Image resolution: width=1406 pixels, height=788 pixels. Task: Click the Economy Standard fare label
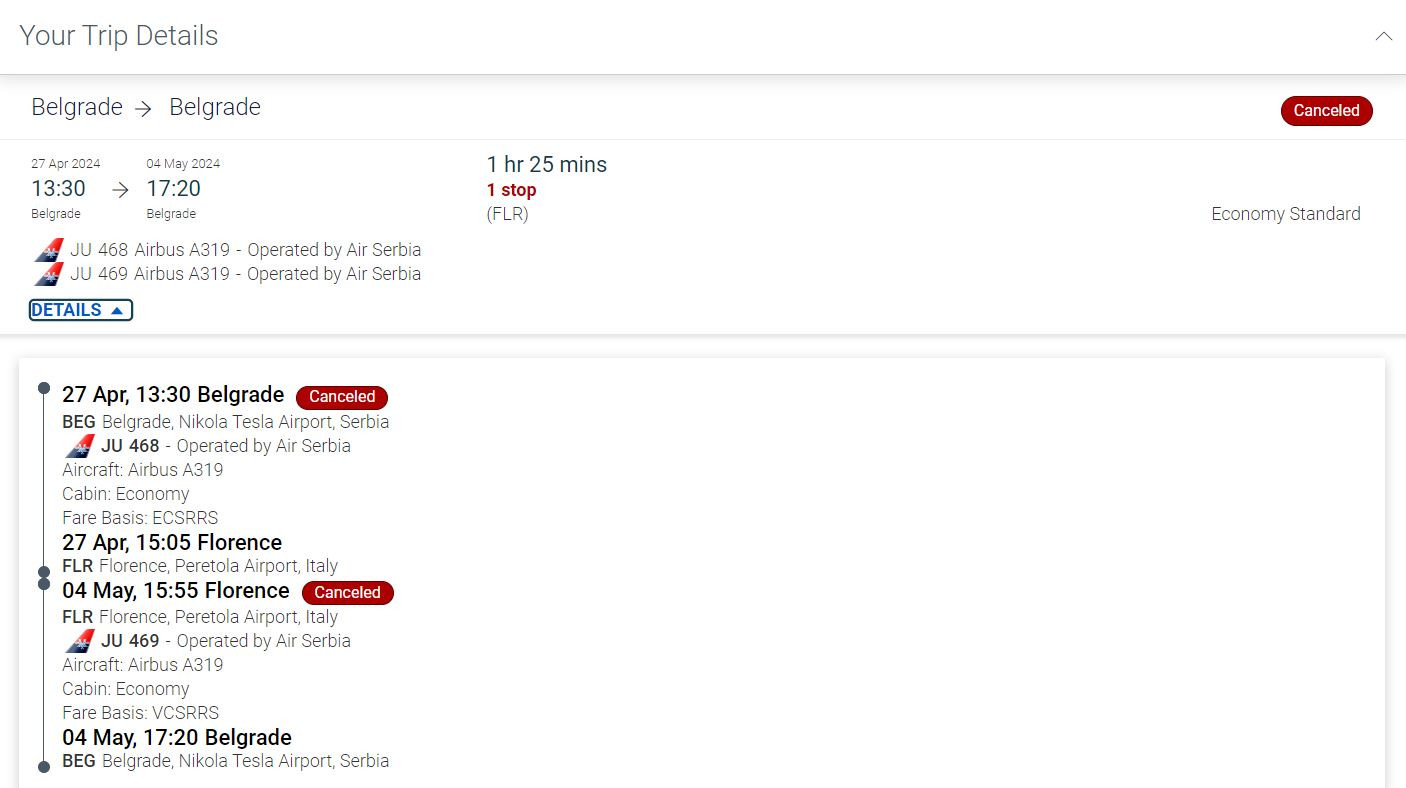(1285, 214)
